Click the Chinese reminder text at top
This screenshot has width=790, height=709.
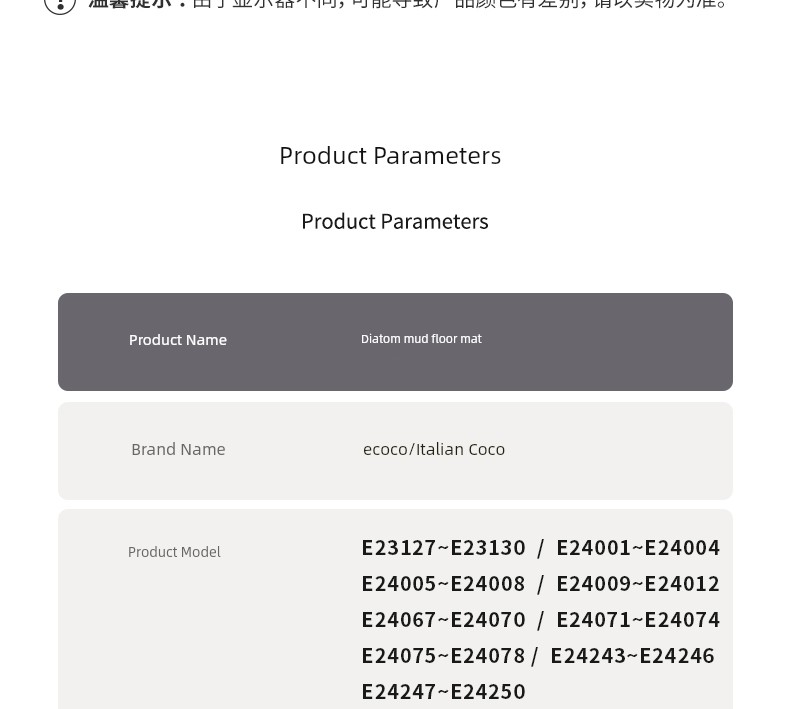(x=408, y=4)
